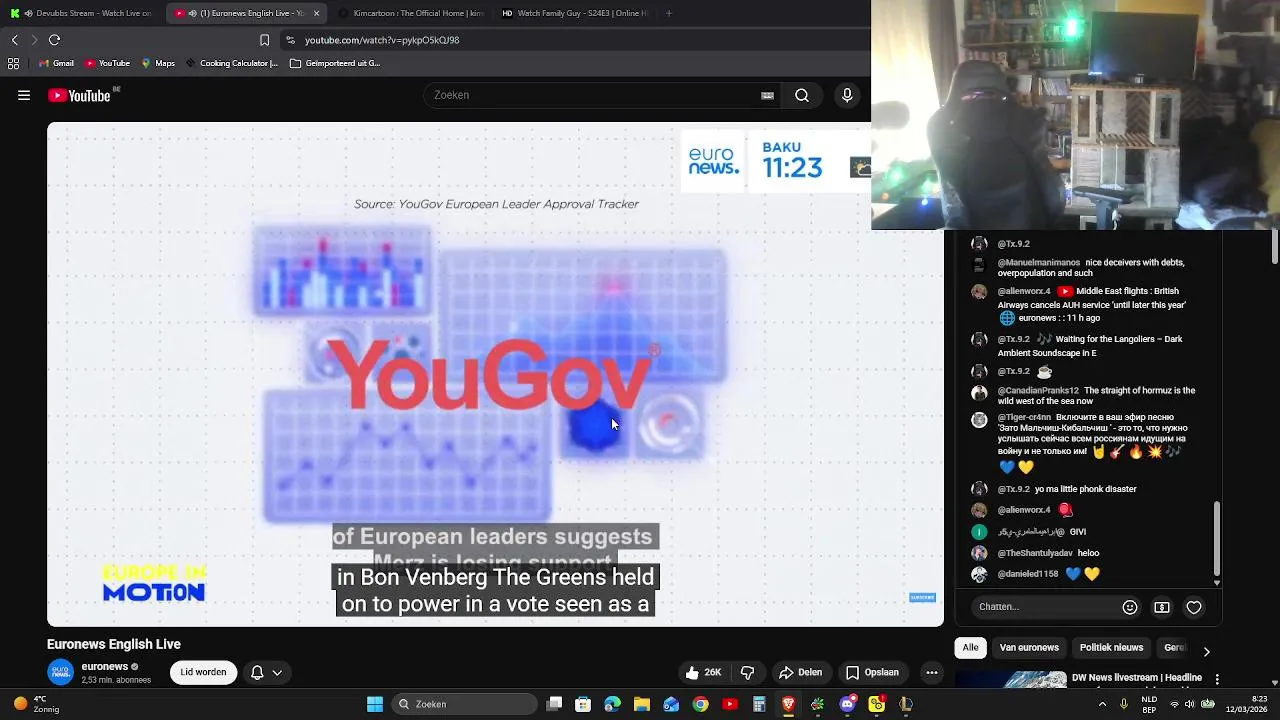1280x720 pixels.
Task: Select the Politiek nieuws filter chip
Action: [x=1111, y=648]
